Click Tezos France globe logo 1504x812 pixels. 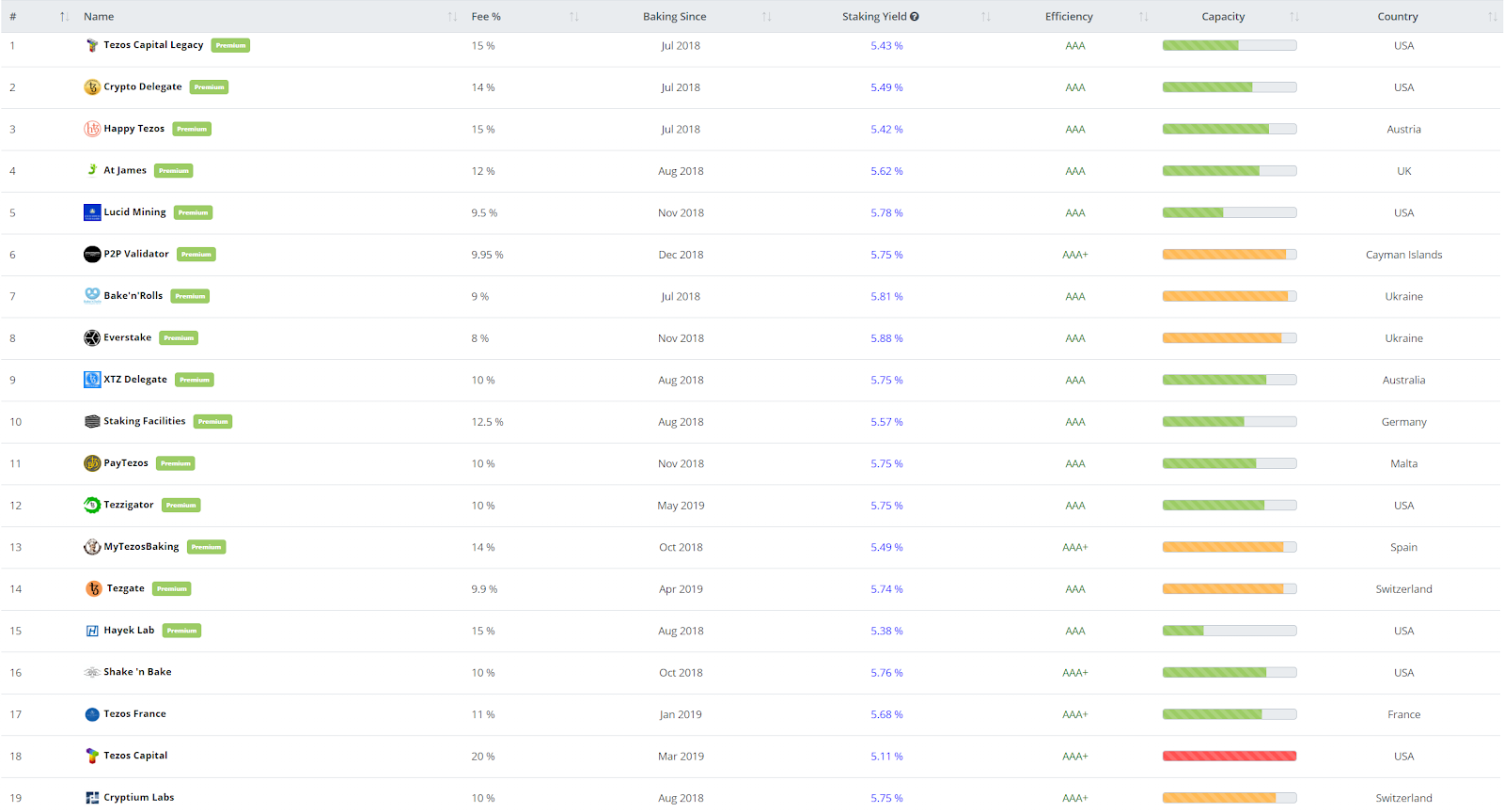coord(92,714)
